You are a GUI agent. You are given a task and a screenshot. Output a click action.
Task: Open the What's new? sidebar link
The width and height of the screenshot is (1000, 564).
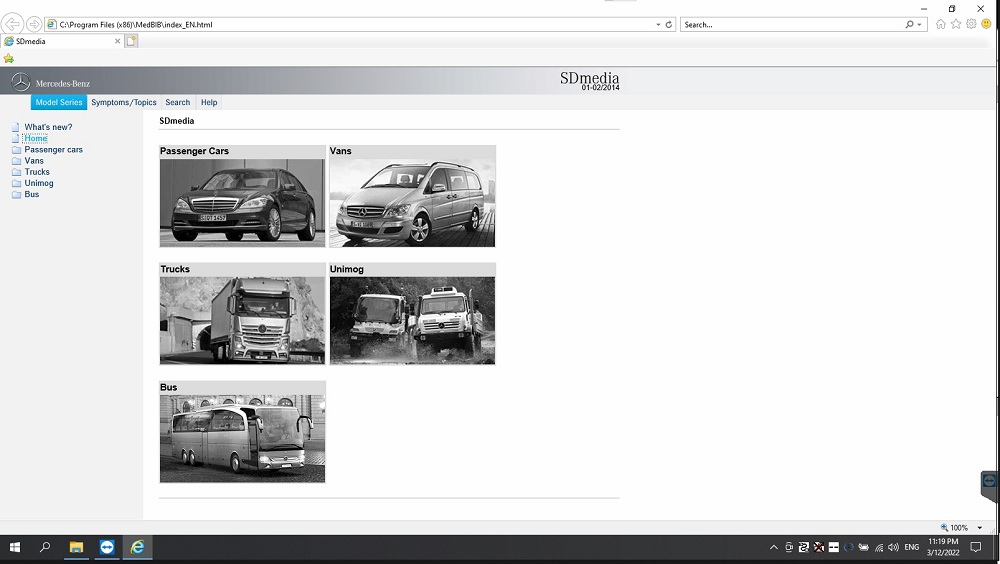(48, 127)
